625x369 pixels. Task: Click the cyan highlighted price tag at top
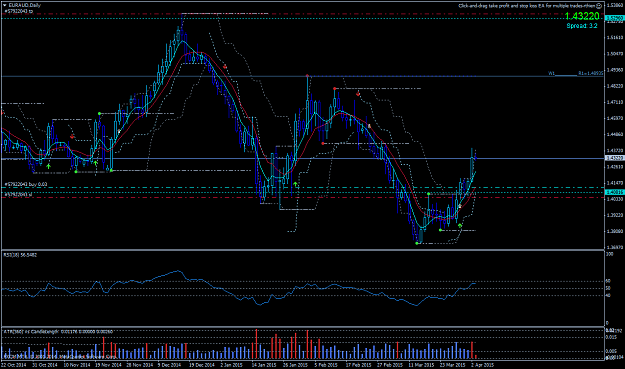(615, 18)
